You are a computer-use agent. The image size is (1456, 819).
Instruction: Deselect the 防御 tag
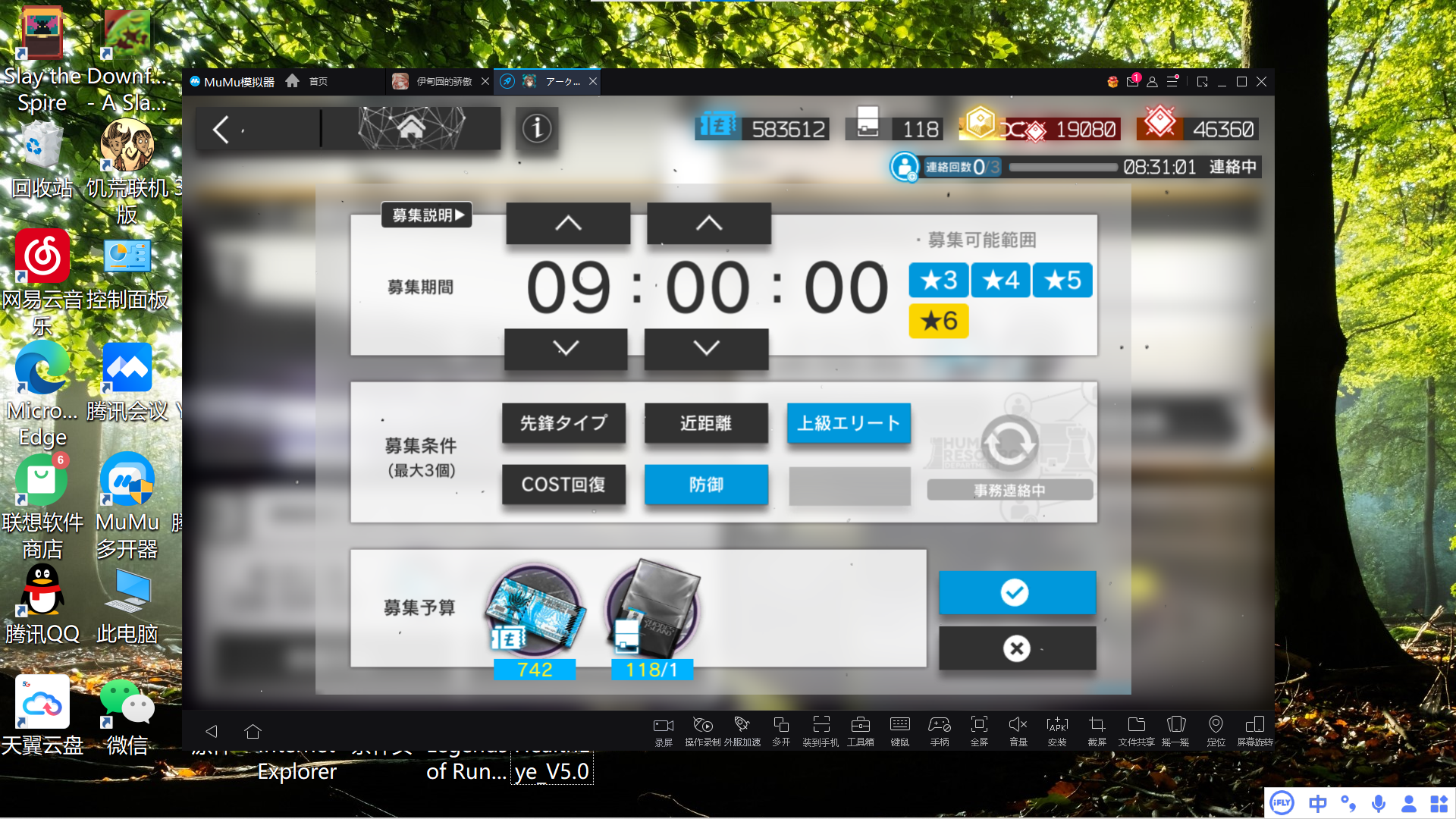coord(706,485)
